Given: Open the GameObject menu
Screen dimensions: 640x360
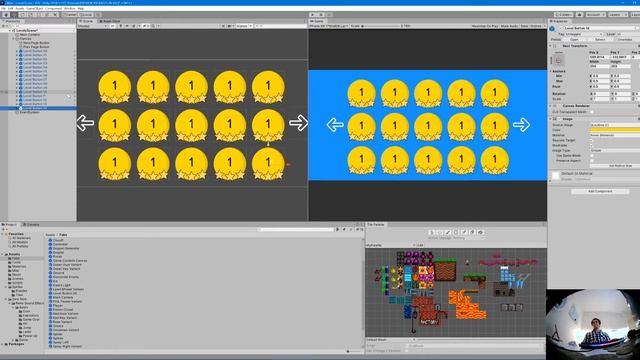Looking at the screenshot, I should [35, 9].
